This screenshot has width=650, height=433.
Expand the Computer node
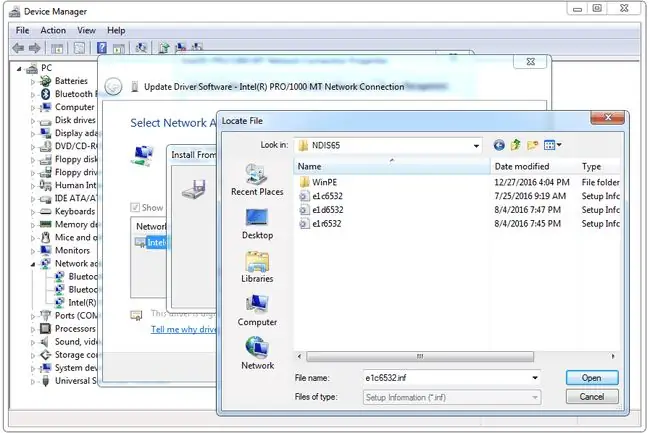[33, 108]
